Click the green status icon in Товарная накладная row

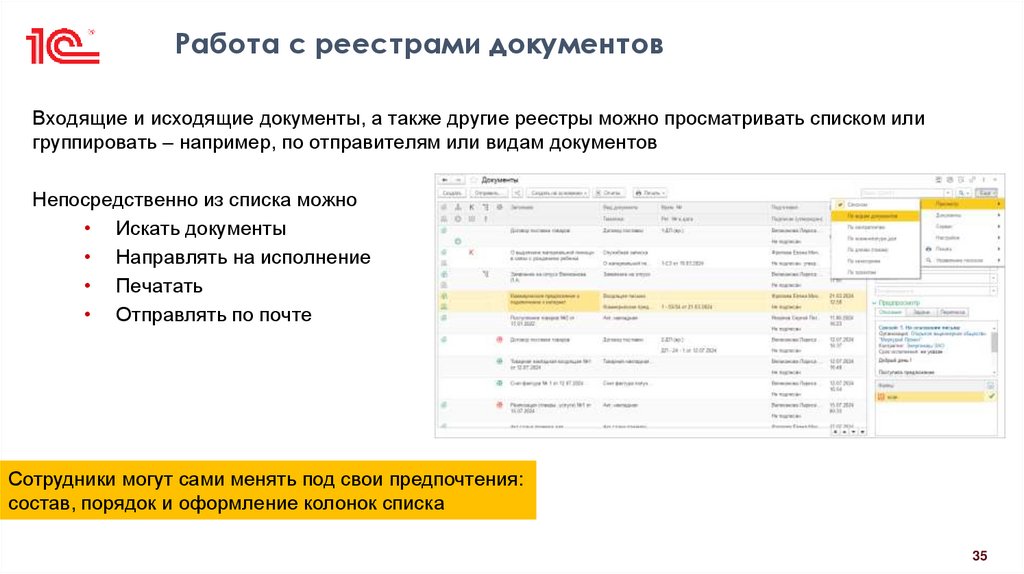click(x=500, y=361)
